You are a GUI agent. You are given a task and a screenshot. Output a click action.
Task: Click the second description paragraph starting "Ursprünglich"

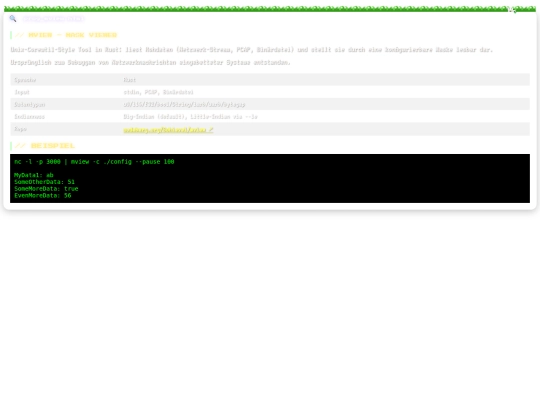(150, 62)
